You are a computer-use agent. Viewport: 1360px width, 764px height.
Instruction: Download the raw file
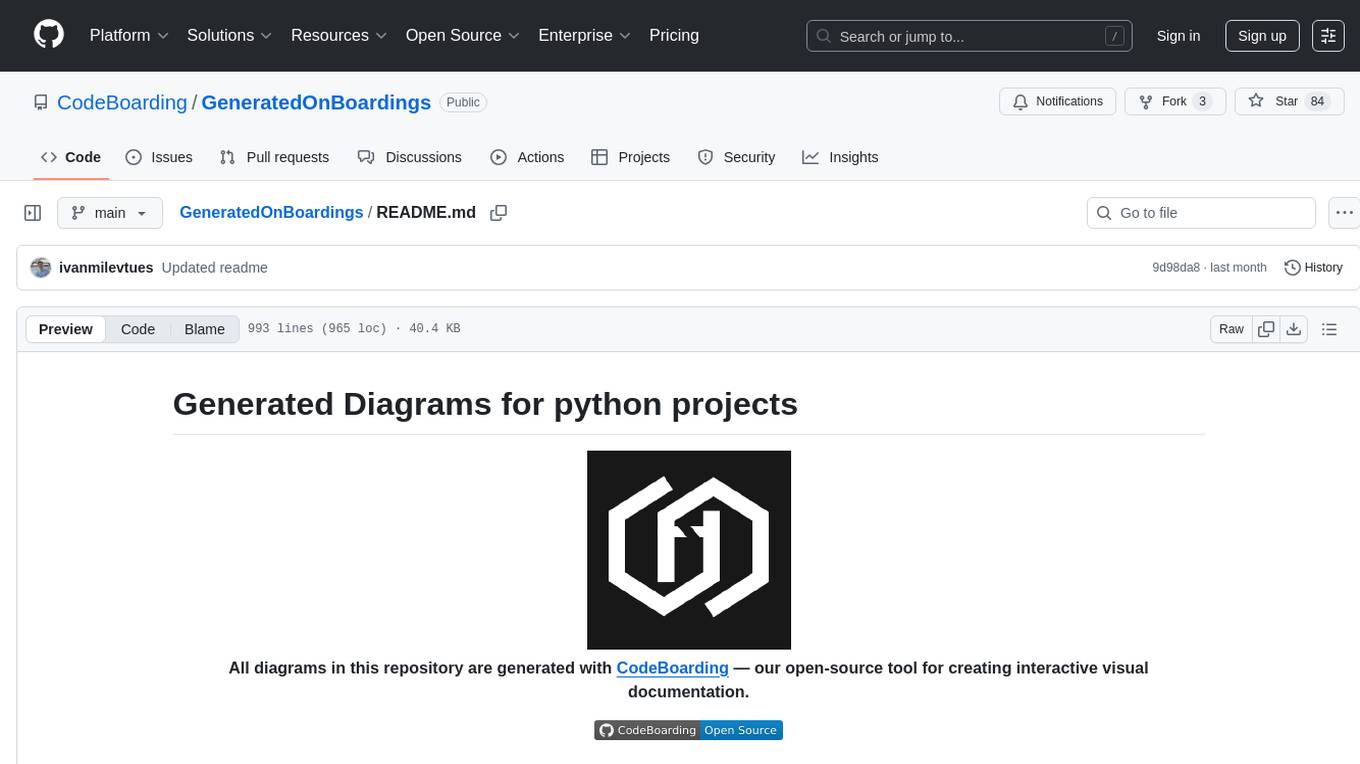click(x=1293, y=329)
